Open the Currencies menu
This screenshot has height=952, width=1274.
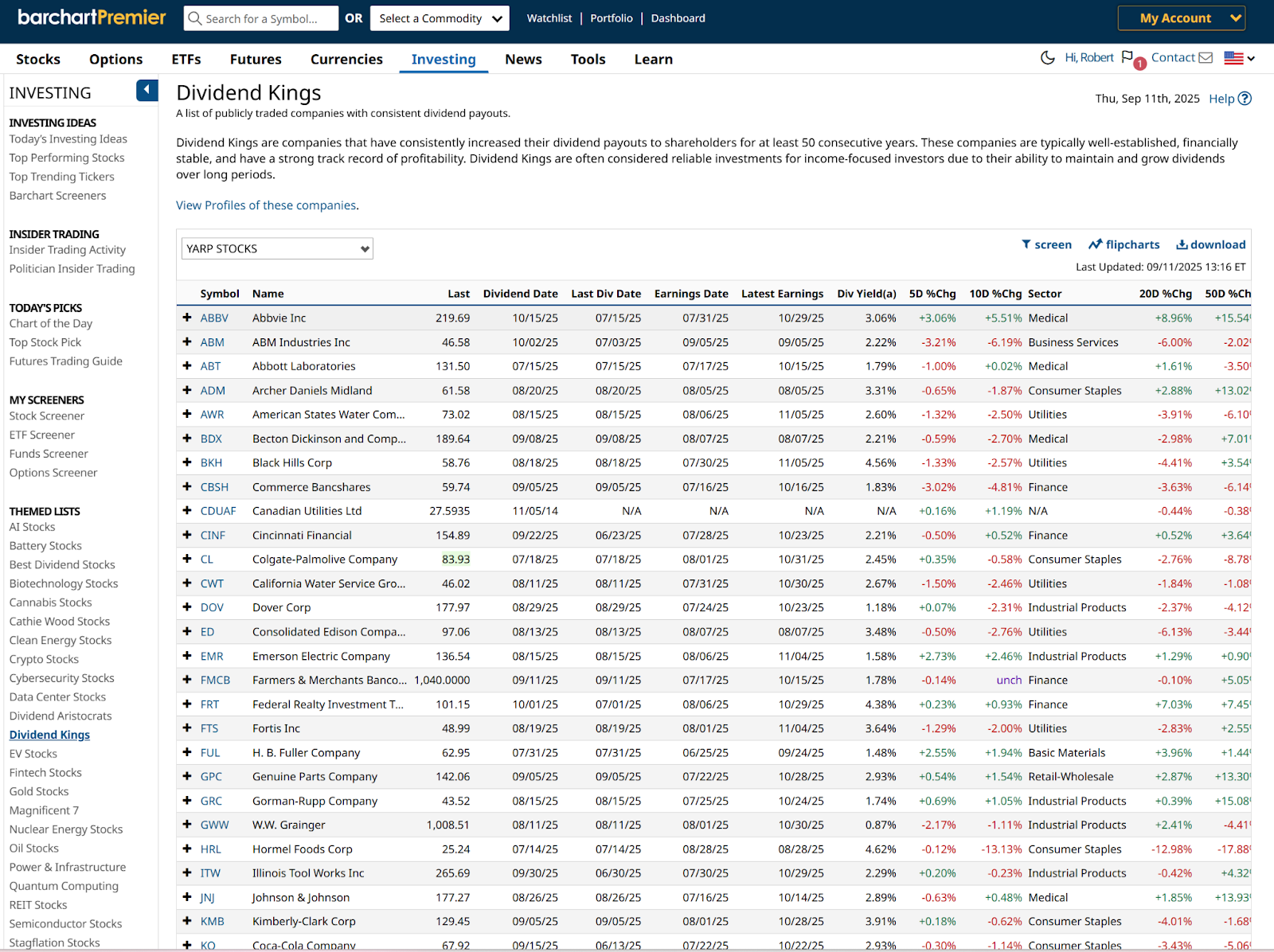346,59
